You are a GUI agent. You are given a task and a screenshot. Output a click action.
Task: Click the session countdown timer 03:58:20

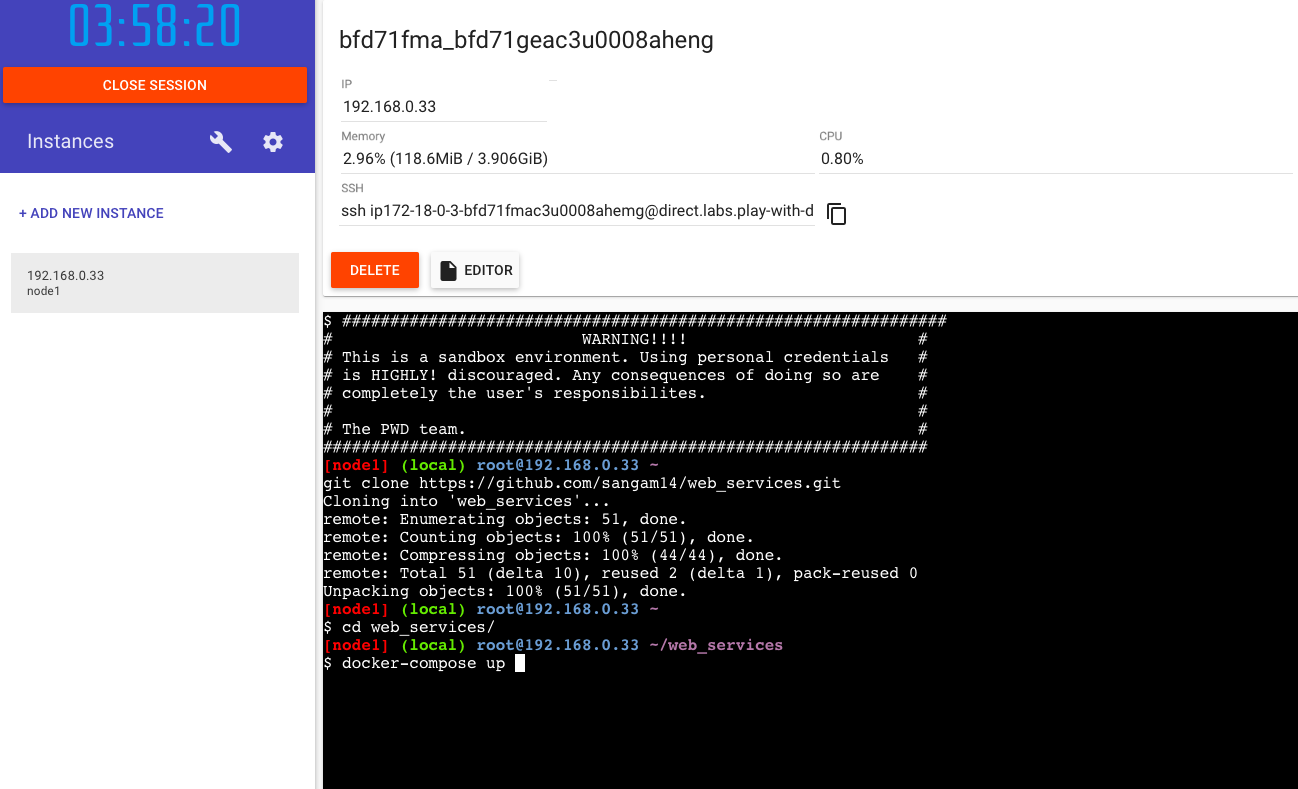(x=155, y=27)
